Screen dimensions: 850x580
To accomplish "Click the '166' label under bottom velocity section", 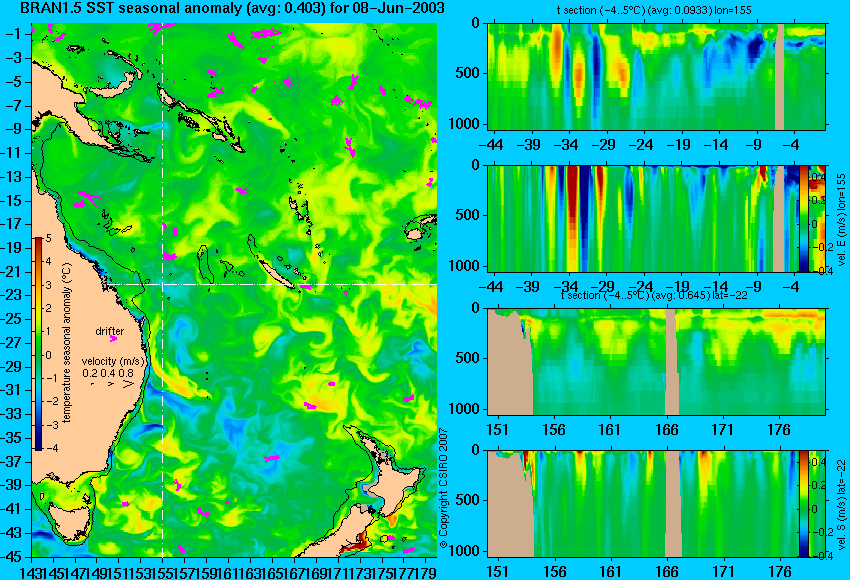I will click(667, 572).
